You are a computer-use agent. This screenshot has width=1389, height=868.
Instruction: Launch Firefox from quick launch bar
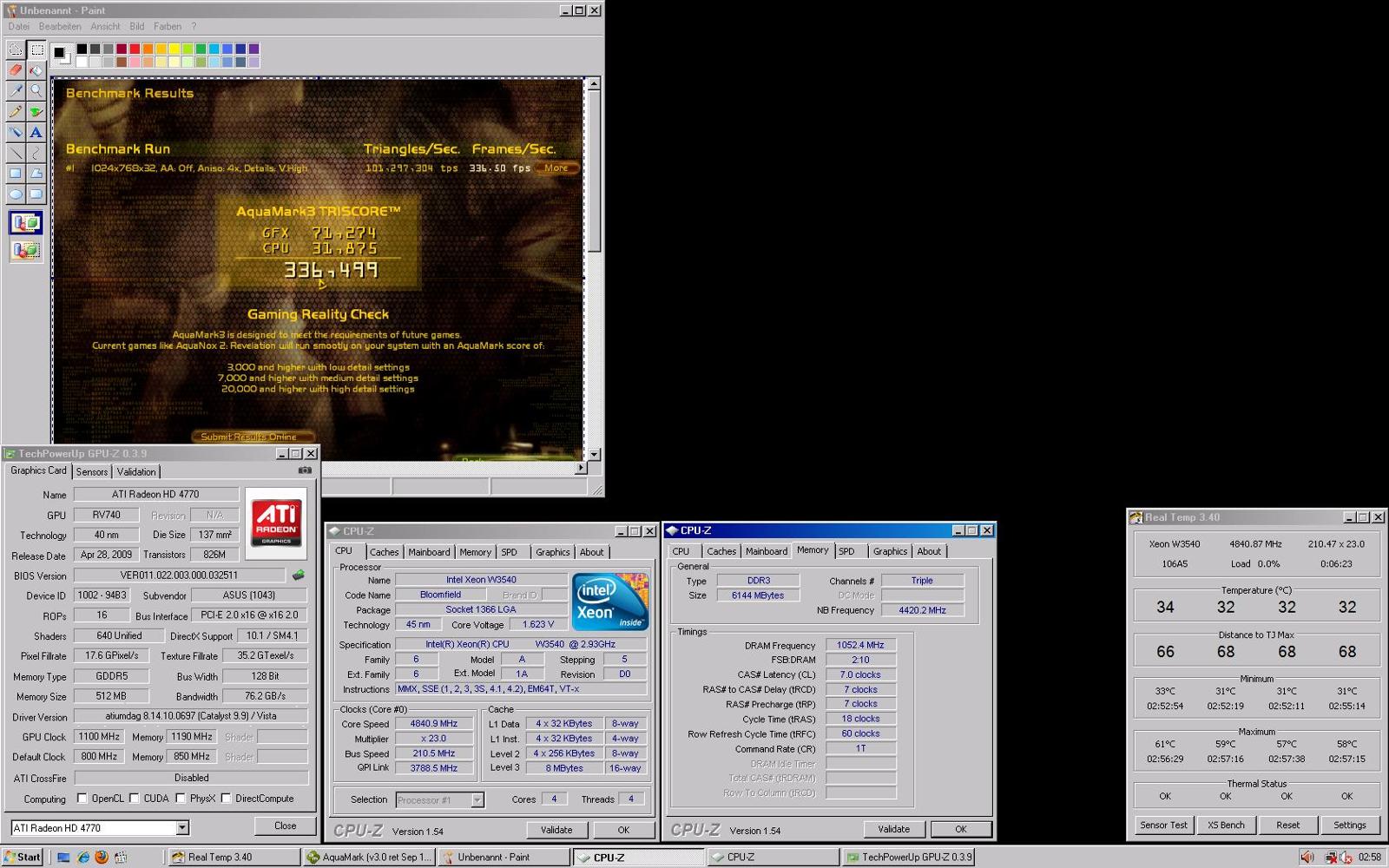(x=102, y=858)
